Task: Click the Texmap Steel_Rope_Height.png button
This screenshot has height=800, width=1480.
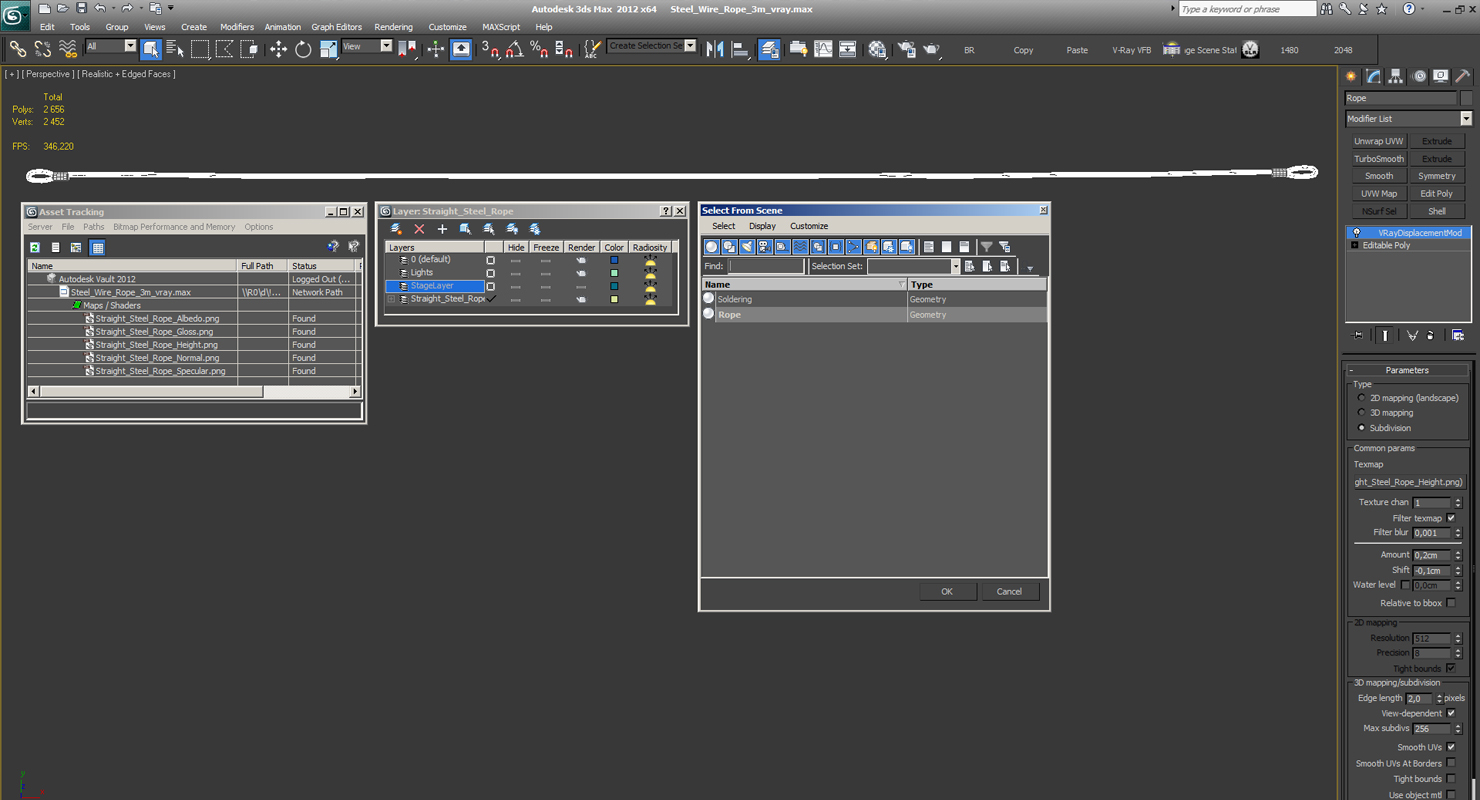Action: pos(1408,482)
